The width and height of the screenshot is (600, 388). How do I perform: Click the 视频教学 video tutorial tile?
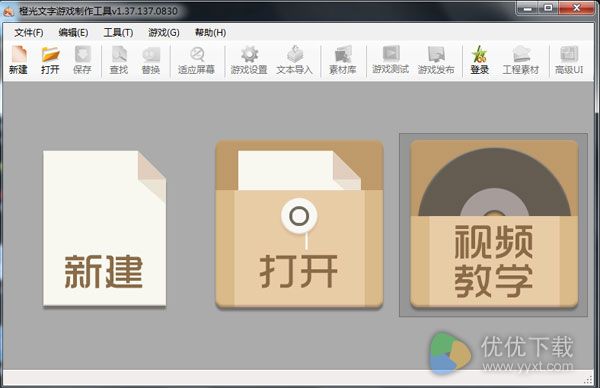pos(494,225)
